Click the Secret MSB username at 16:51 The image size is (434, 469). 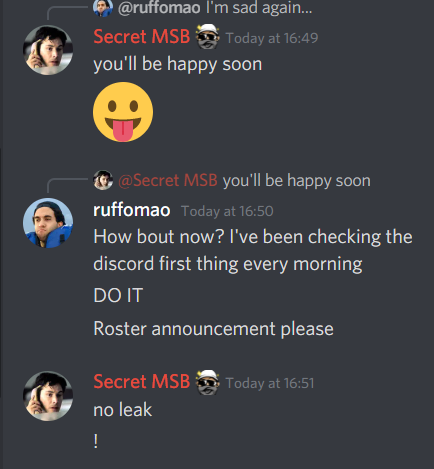(142, 382)
